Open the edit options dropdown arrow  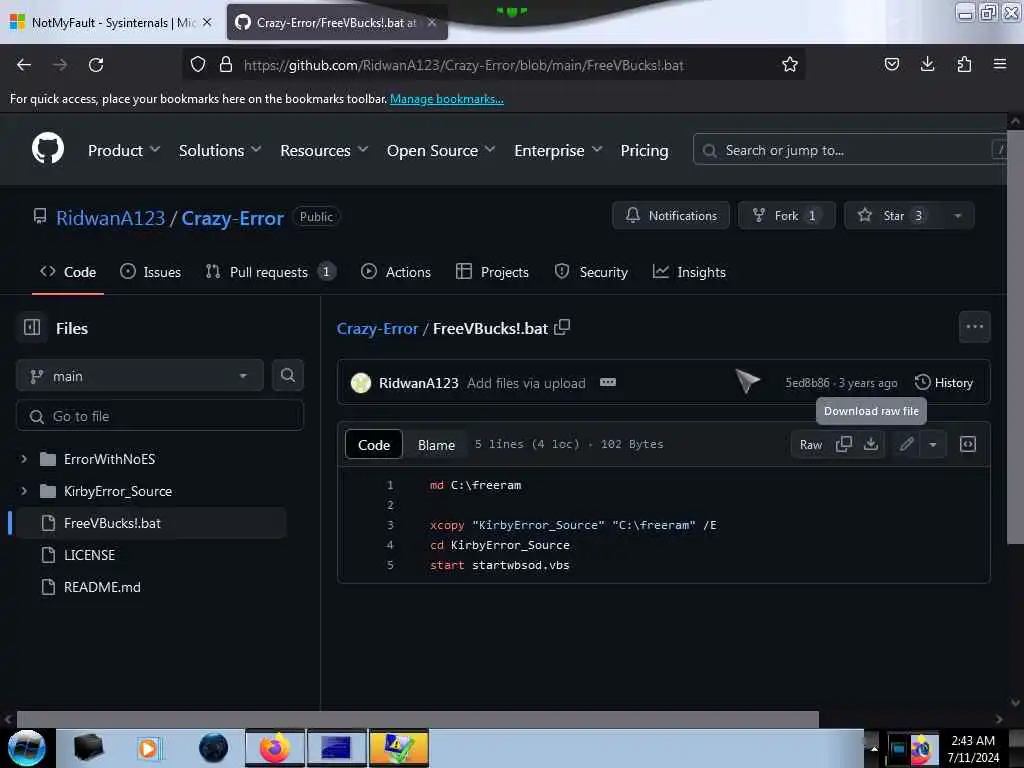(x=933, y=445)
